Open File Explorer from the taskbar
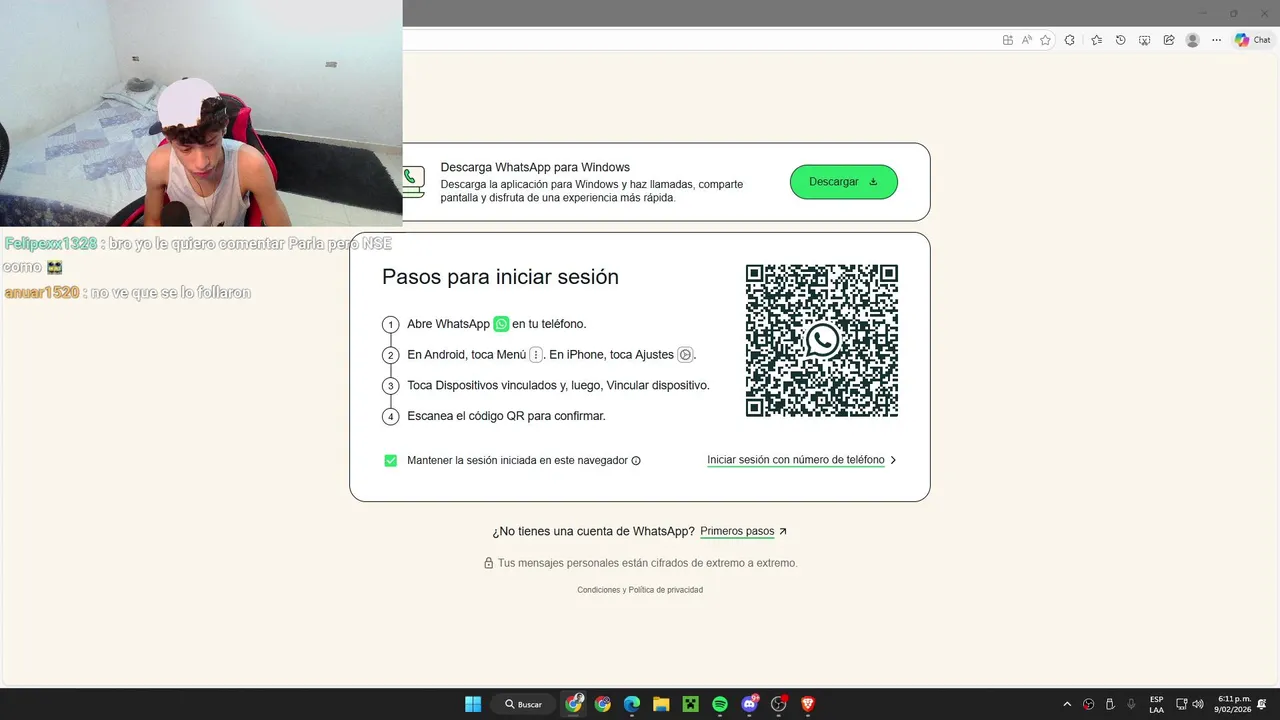1280x720 pixels. coord(661,704)
